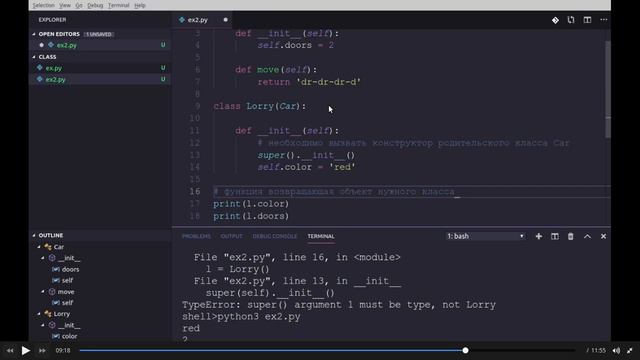
Task: Open the Debug menu
Action: point(95,5)
